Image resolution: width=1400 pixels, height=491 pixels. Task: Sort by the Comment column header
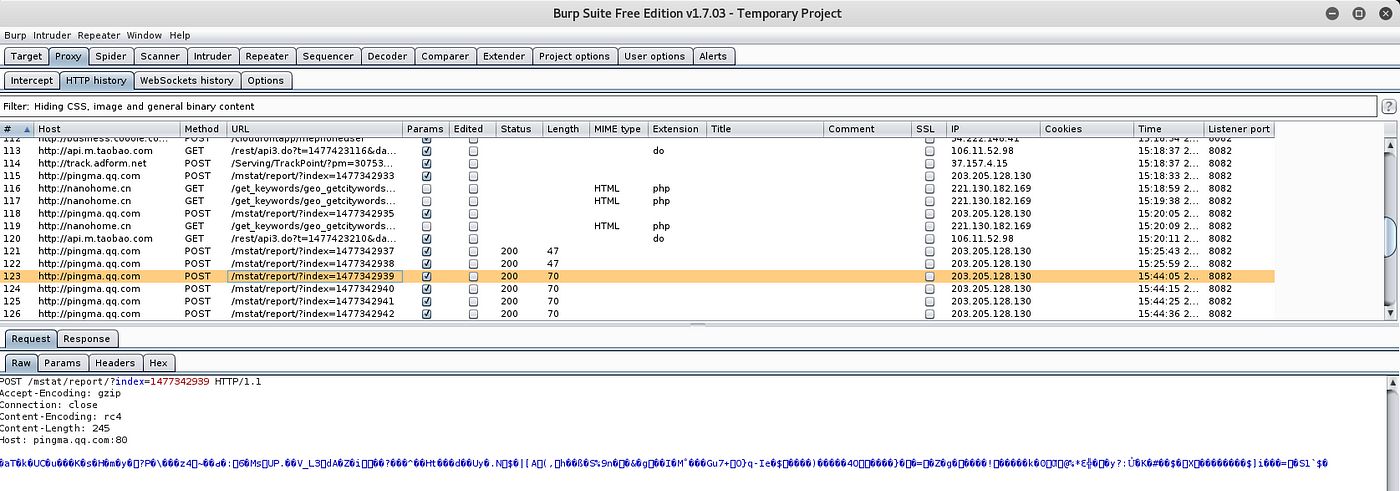868,129
